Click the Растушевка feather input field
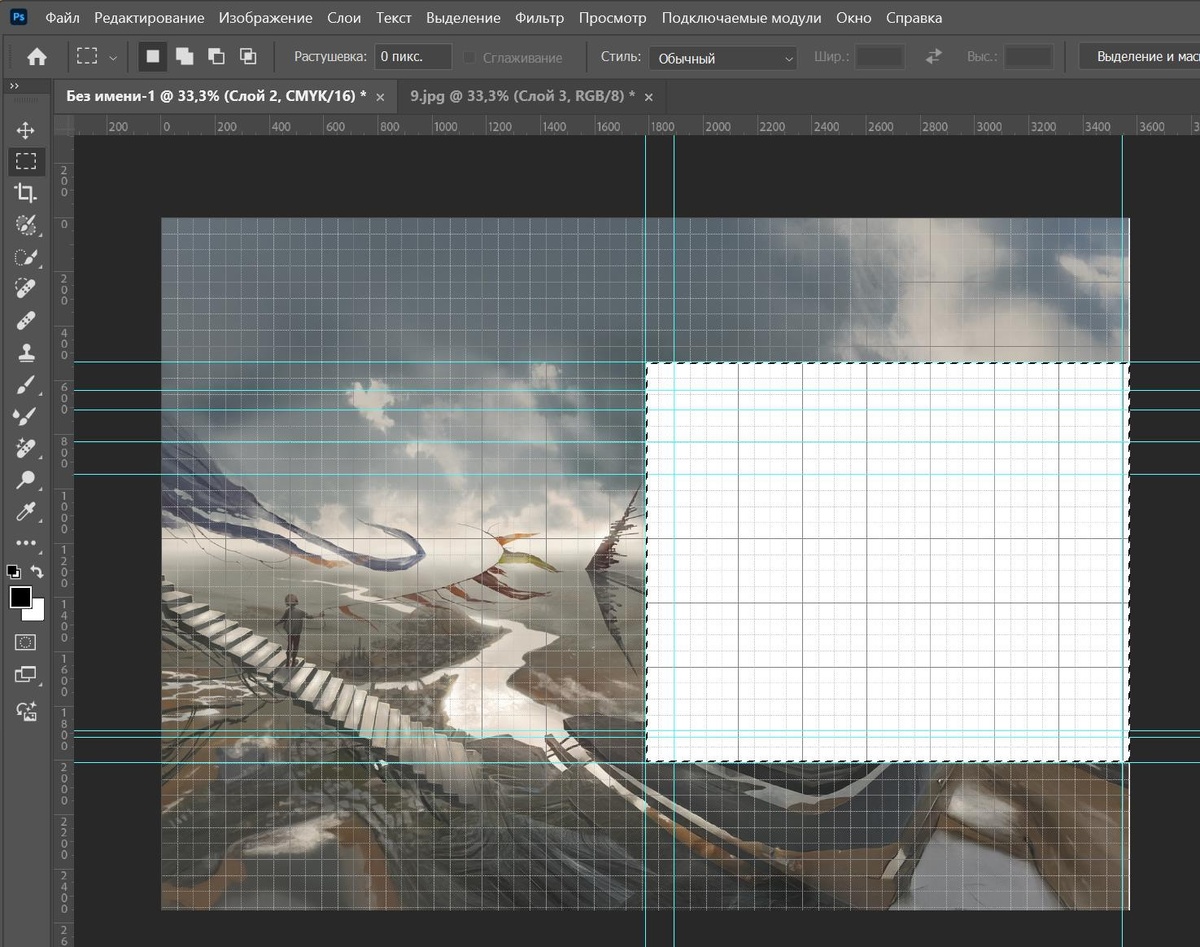Viewport: 1200px width, 947px height. (413, 57)
